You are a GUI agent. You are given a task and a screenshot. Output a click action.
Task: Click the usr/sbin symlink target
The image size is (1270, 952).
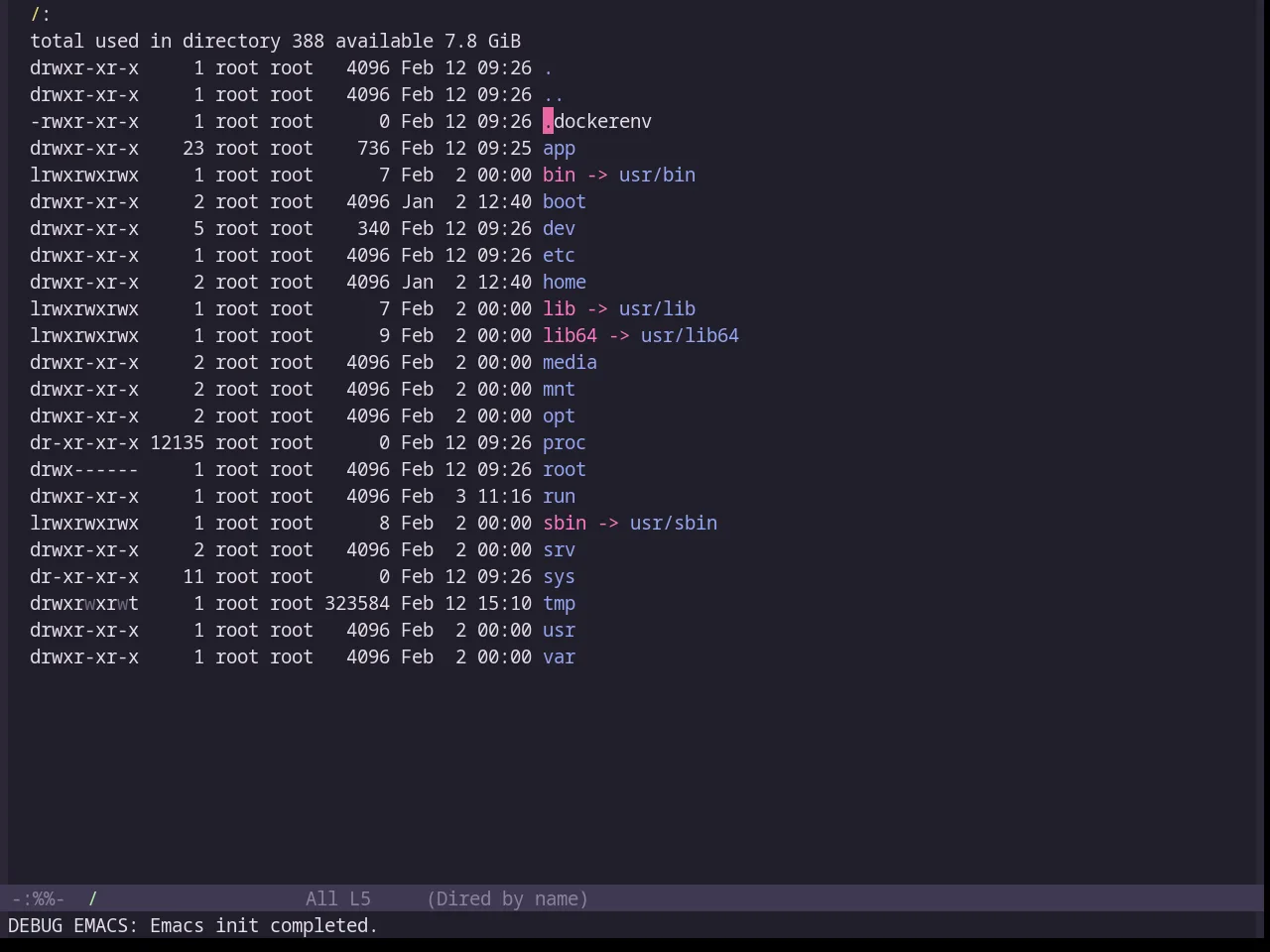[x=674, y=524]
